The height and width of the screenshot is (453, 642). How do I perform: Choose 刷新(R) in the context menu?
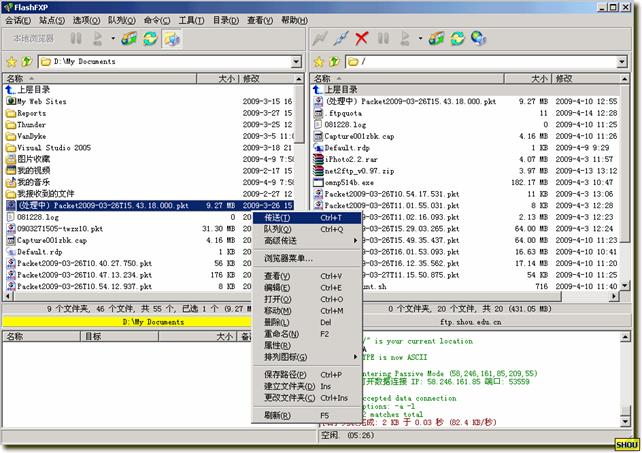[x=307, y=415]
